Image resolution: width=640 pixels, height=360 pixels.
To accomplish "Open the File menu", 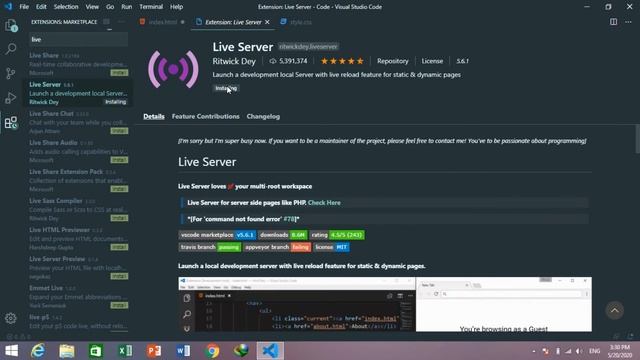I will [x=24, y=7].
